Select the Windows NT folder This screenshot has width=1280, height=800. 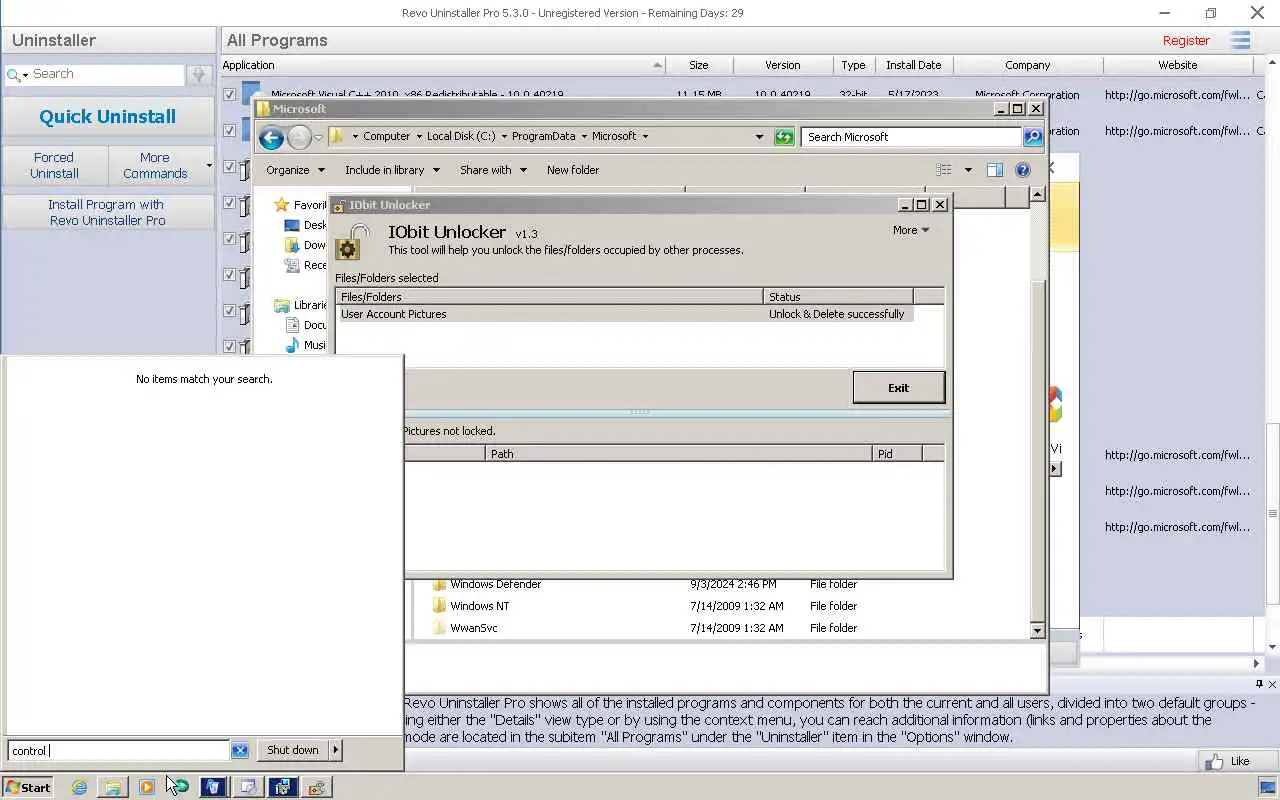click(471, 606)
